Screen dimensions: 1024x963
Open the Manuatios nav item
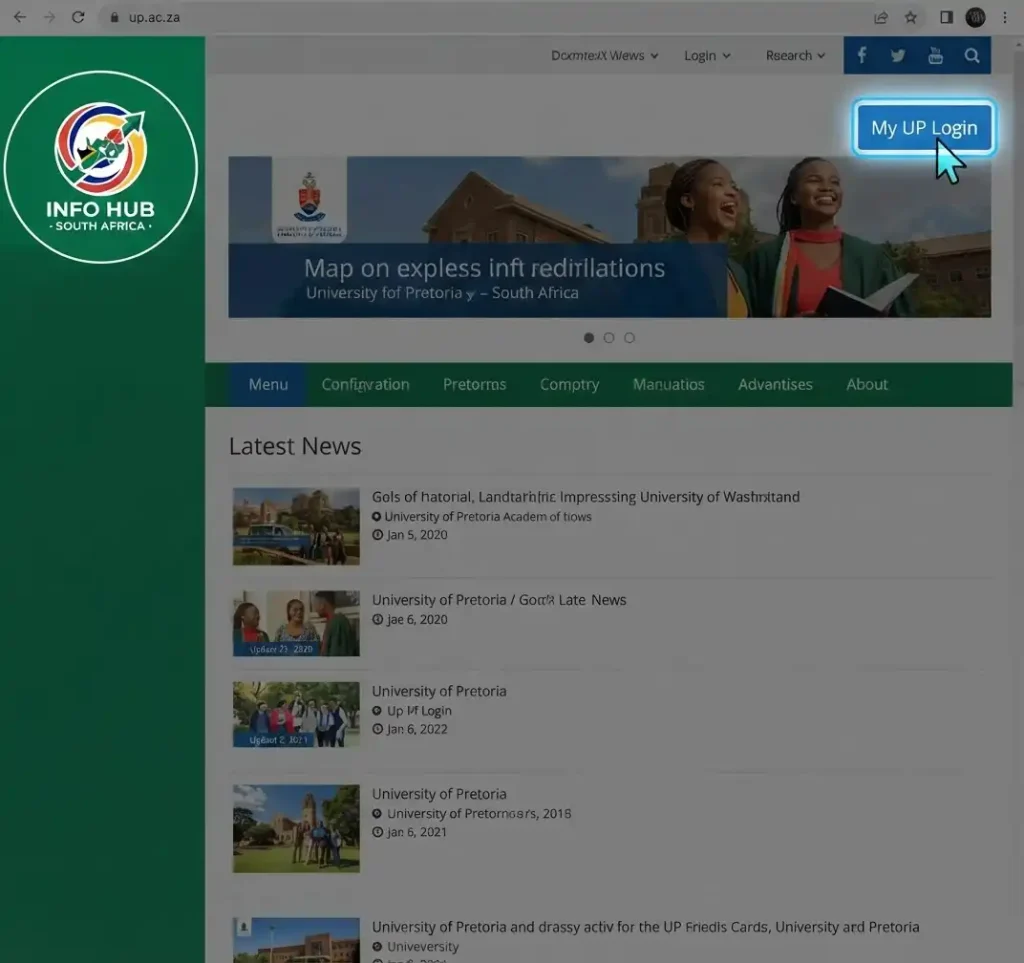669,385
